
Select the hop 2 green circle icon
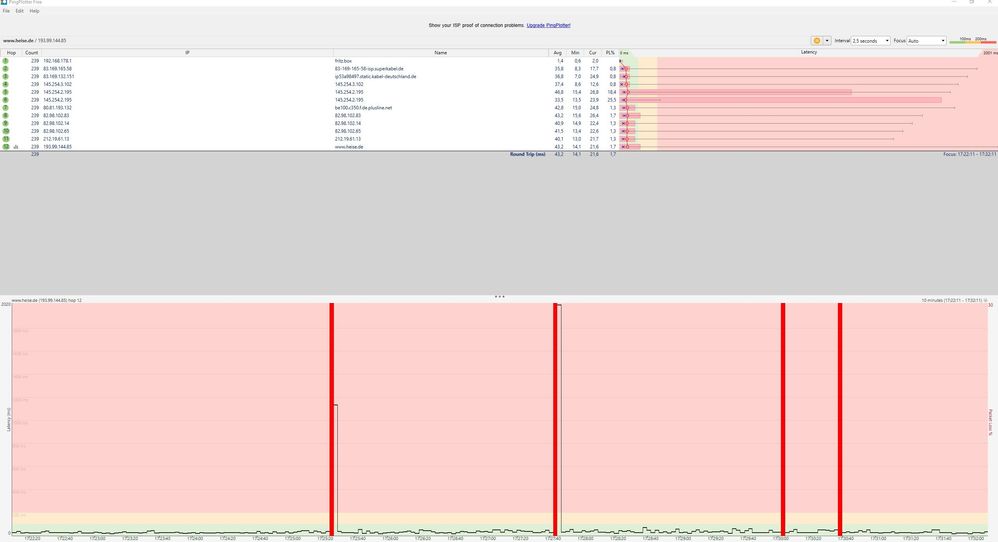pyautogui.click(x=6, y=69)
